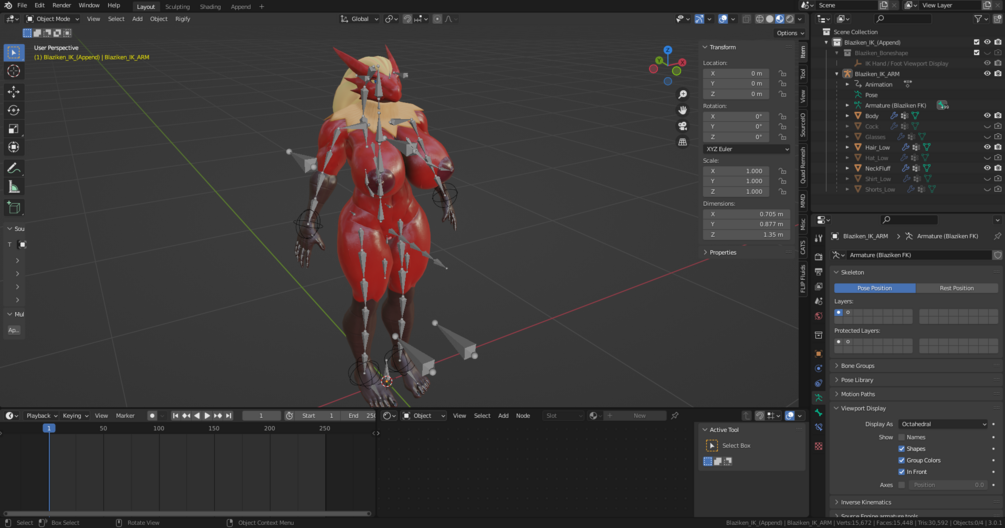Expand the Pose Library panel
Image resolution: width=1005 pixels, height=528 pixels.
(857, 380)
